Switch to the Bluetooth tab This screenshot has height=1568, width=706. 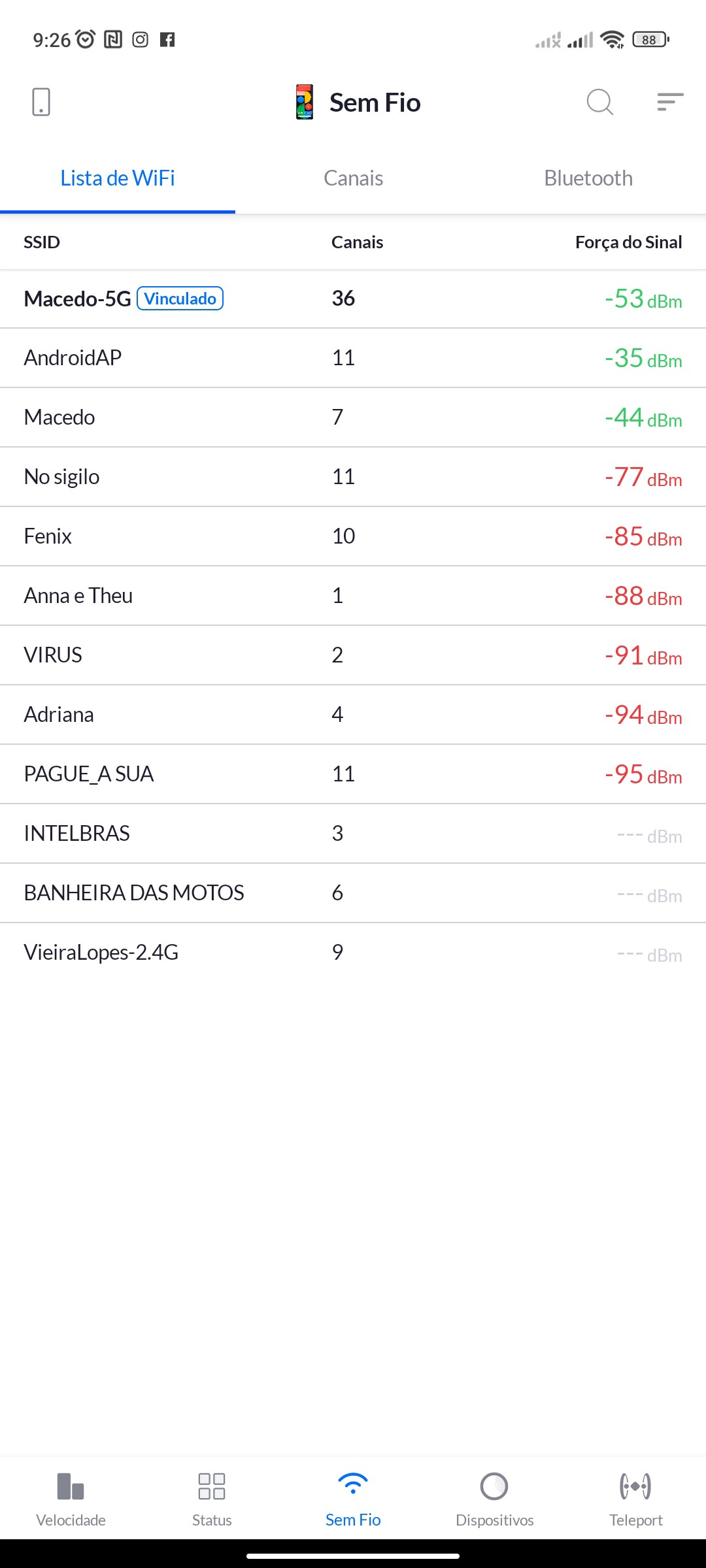point(588,178)
